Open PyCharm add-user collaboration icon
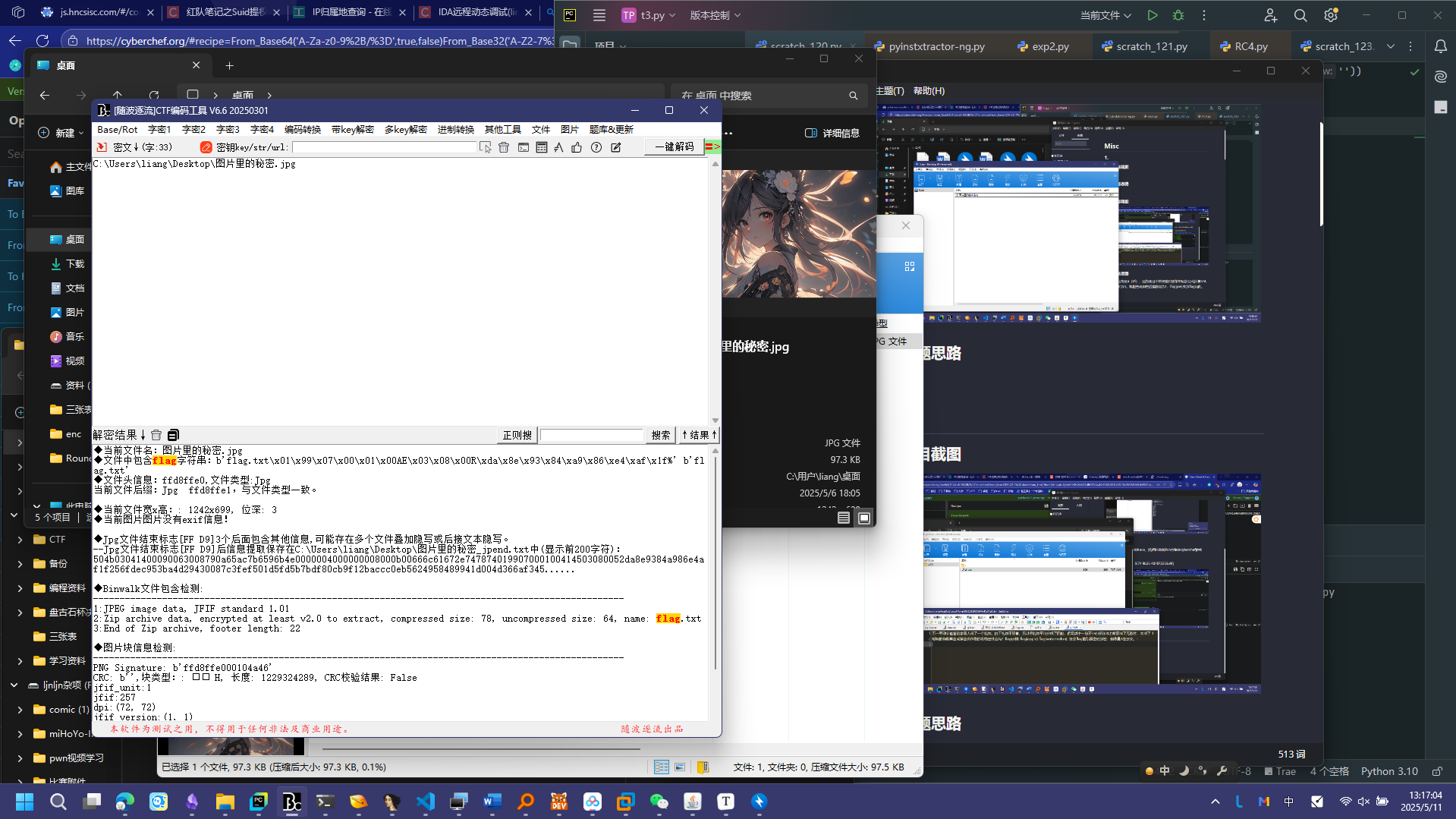 (x=1271, y=15)
